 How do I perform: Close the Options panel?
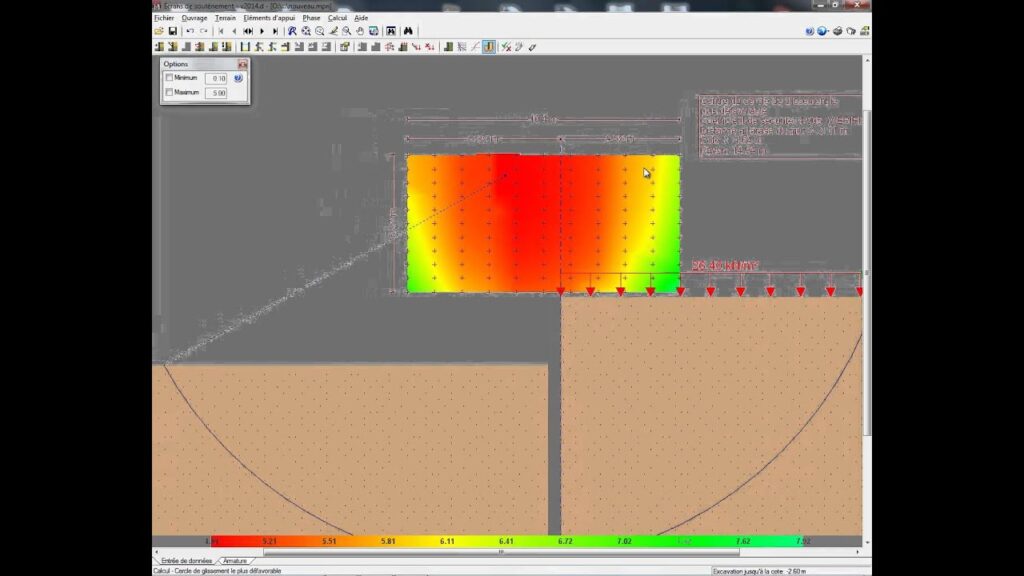[242, 64]
